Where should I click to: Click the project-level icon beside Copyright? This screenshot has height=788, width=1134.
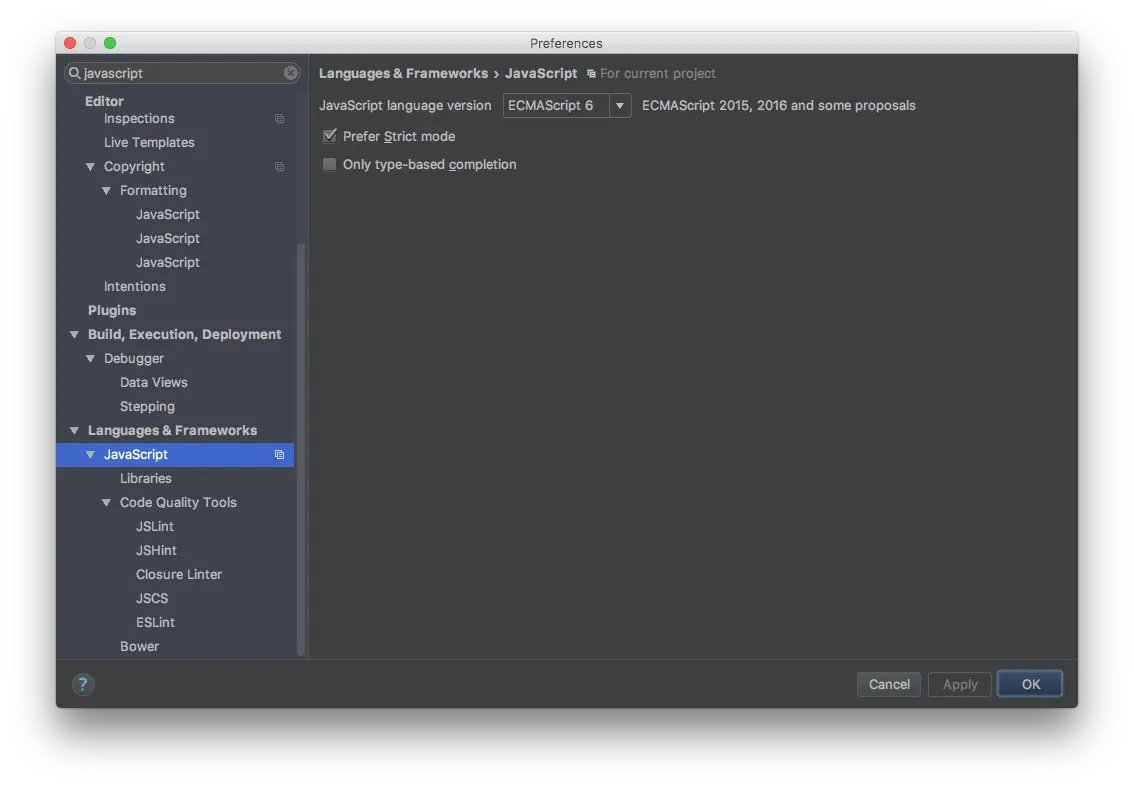(x=279, y=167)
